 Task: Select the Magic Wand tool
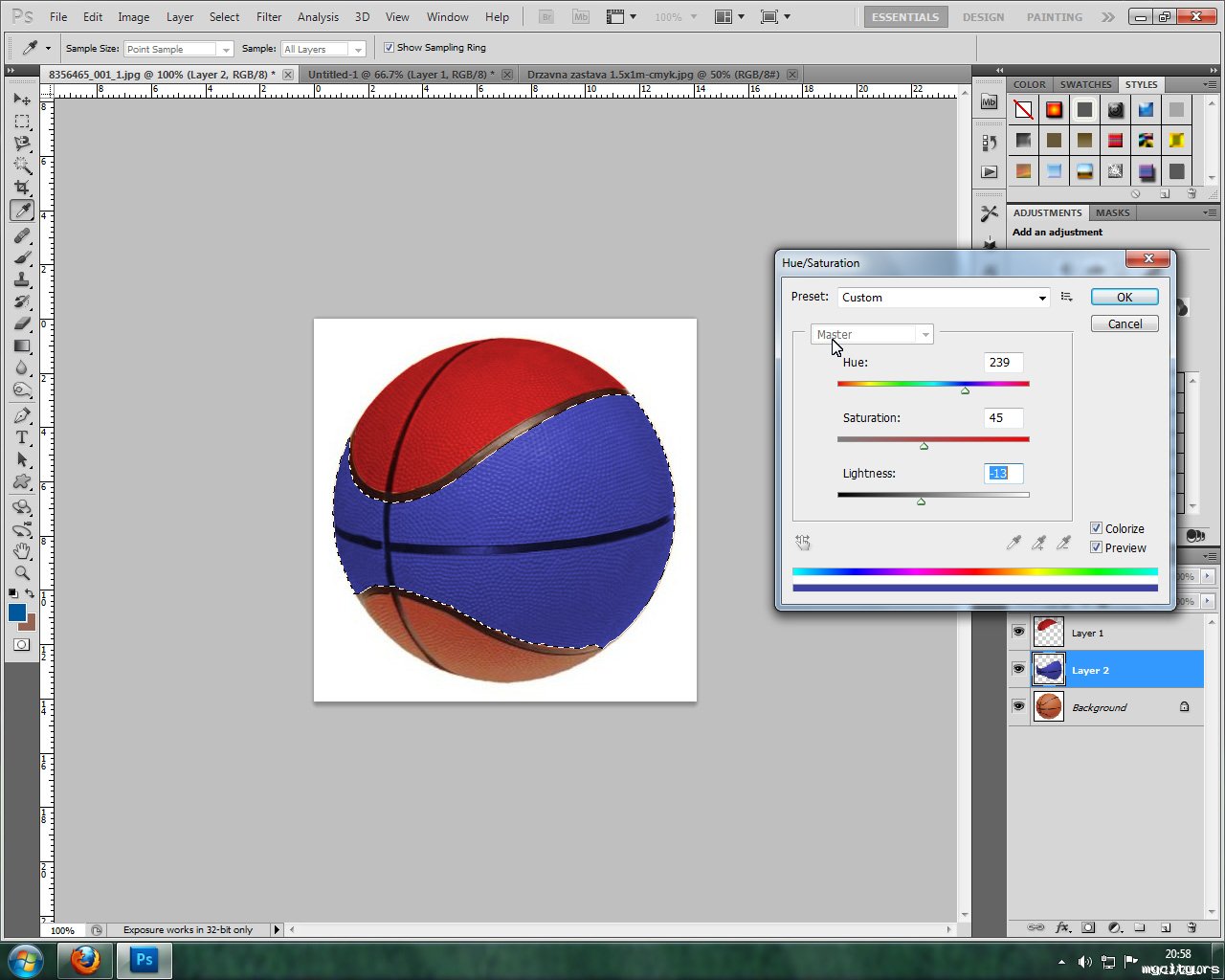pos(22,166)
